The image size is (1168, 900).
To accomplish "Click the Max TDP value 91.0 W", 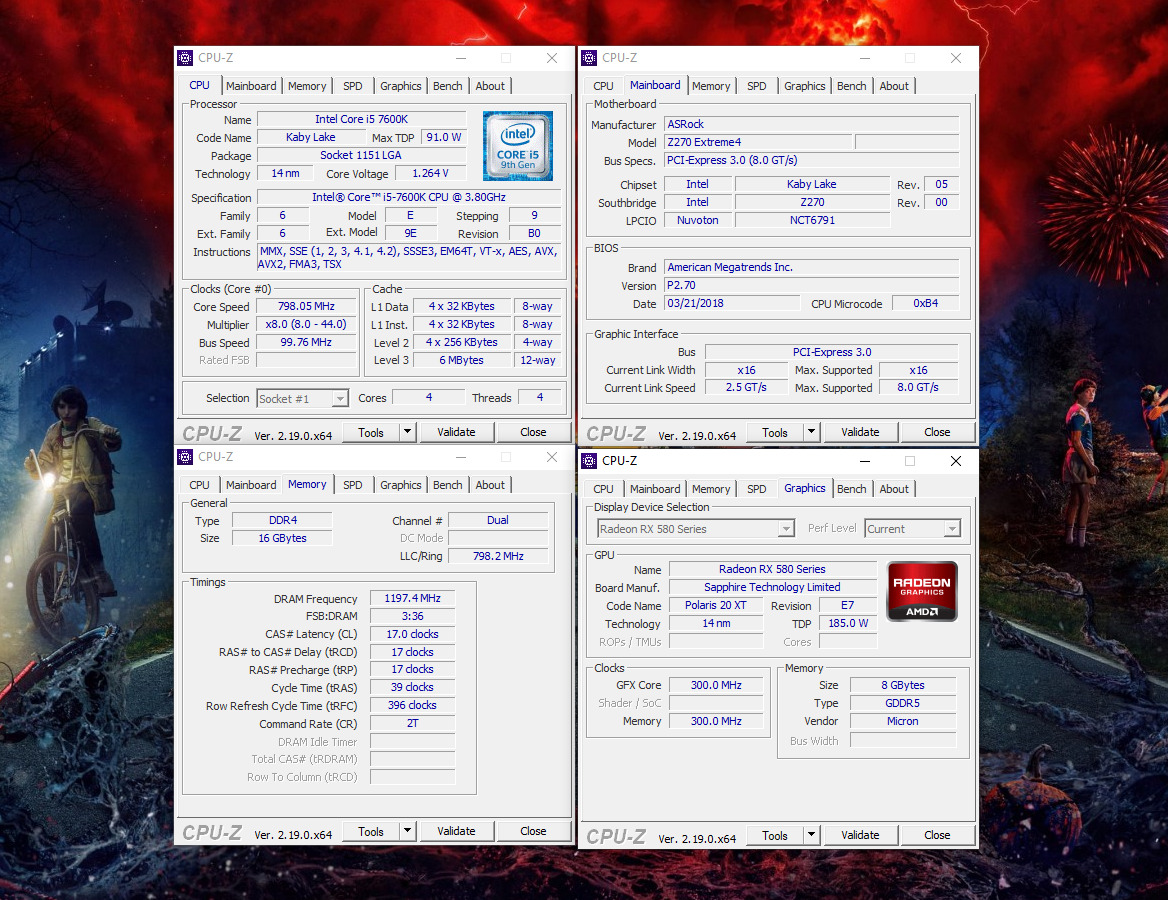I will (444, 137).
